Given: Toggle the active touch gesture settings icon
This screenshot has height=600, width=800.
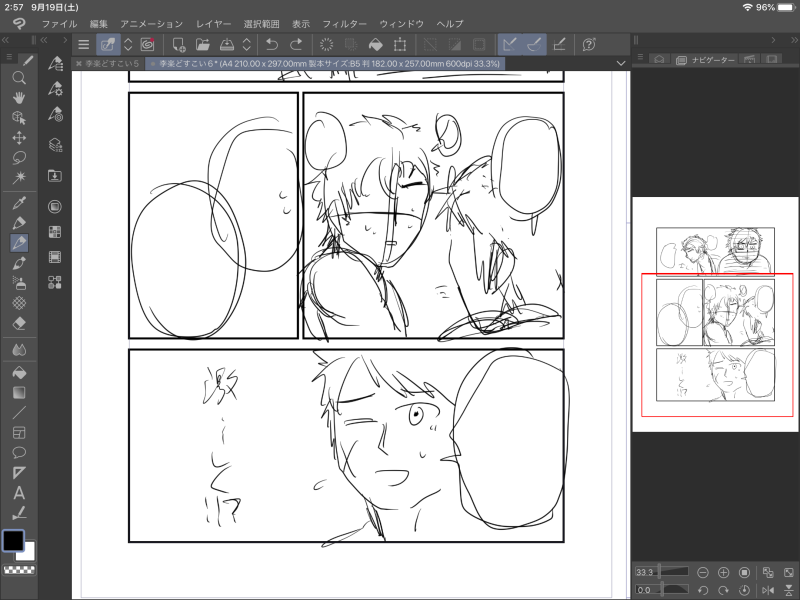Looking at the screenshot, I should coord(108,45).
